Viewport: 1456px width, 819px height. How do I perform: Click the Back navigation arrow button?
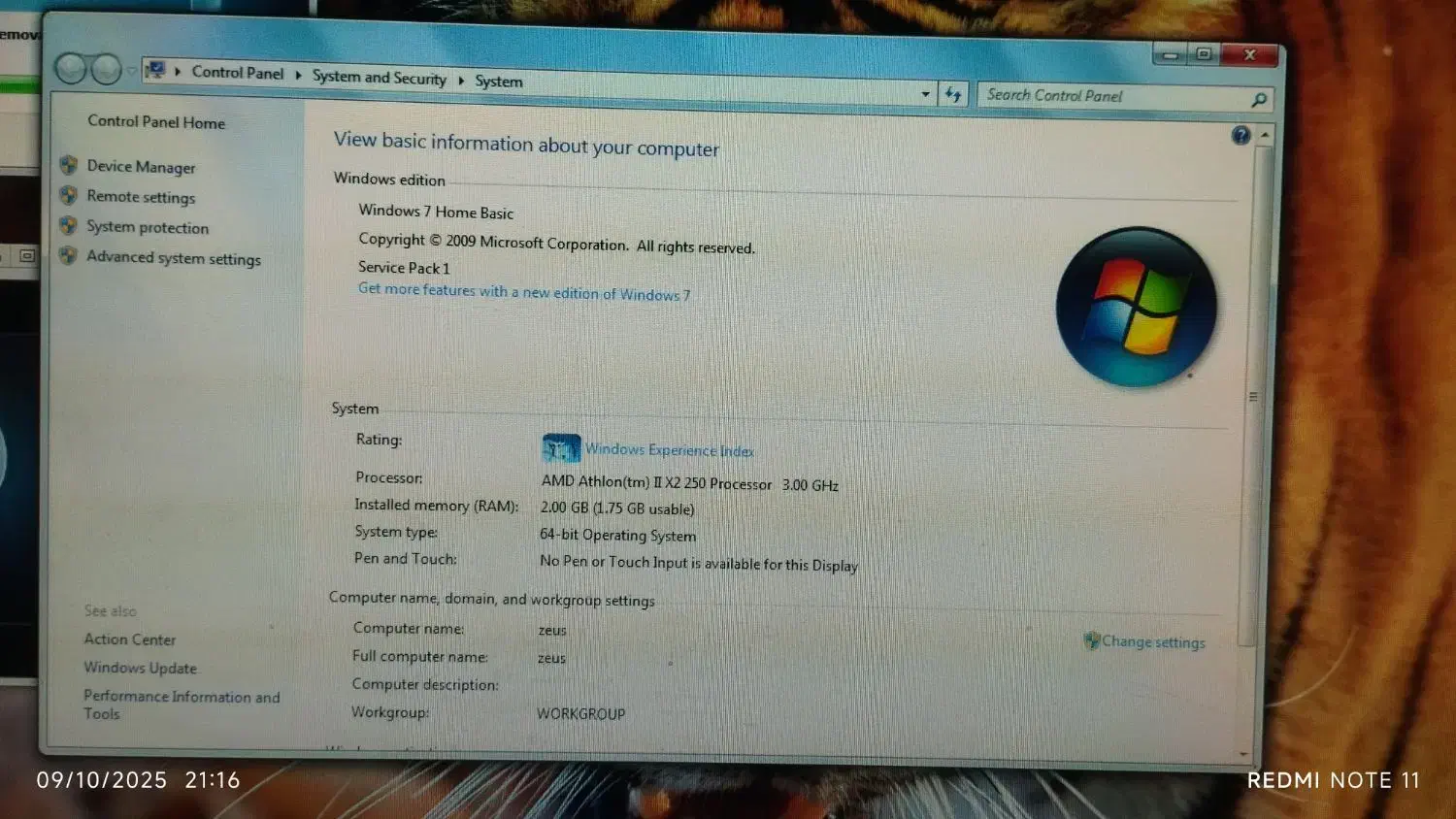tap(70, 69)
